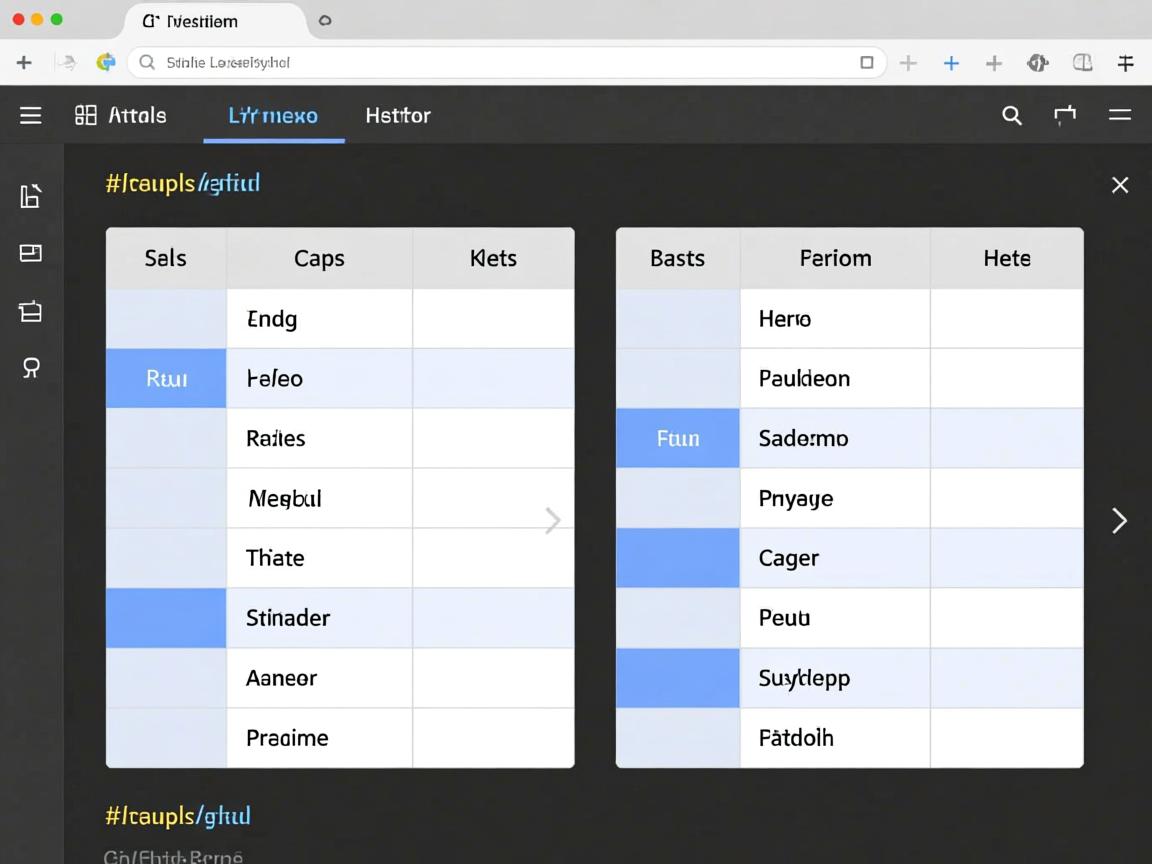Open the two-line menu at header right

(1119, 116)
